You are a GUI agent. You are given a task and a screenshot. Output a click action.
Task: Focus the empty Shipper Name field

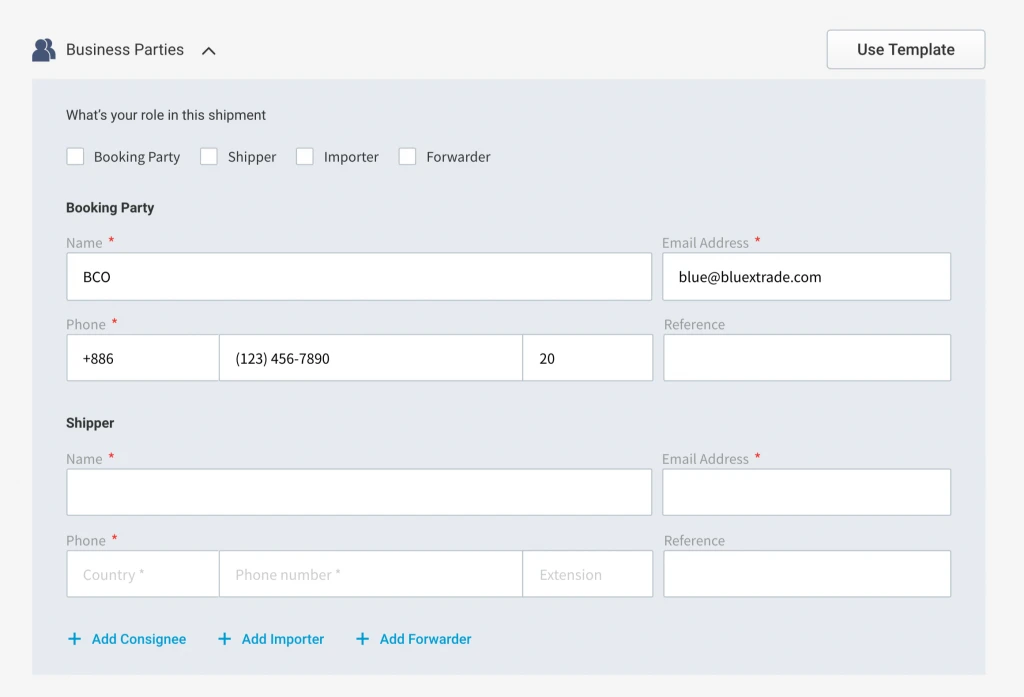coord(359,493)
